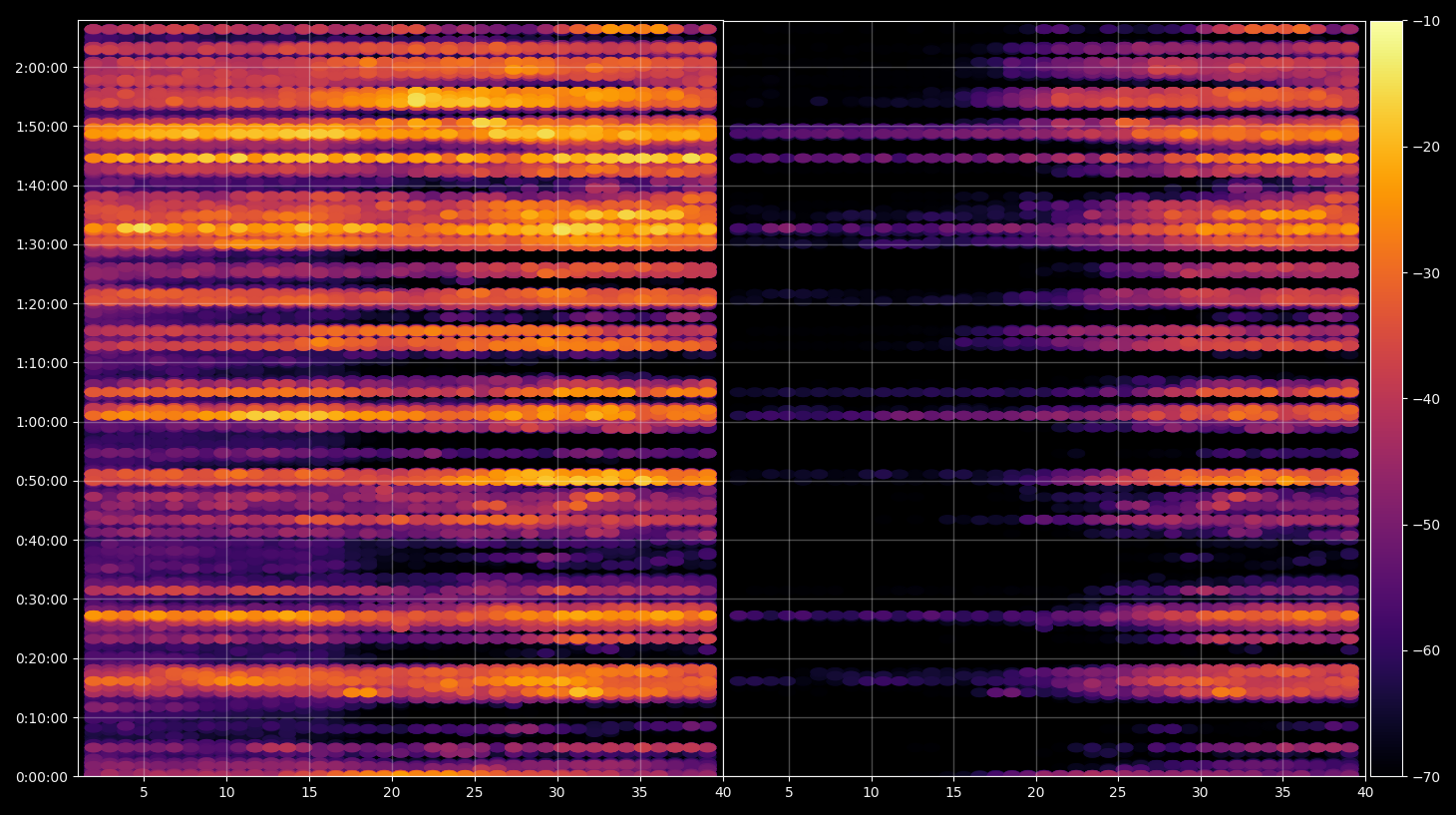Select the 0:20:00 time axis label

[x=42, y=658]
